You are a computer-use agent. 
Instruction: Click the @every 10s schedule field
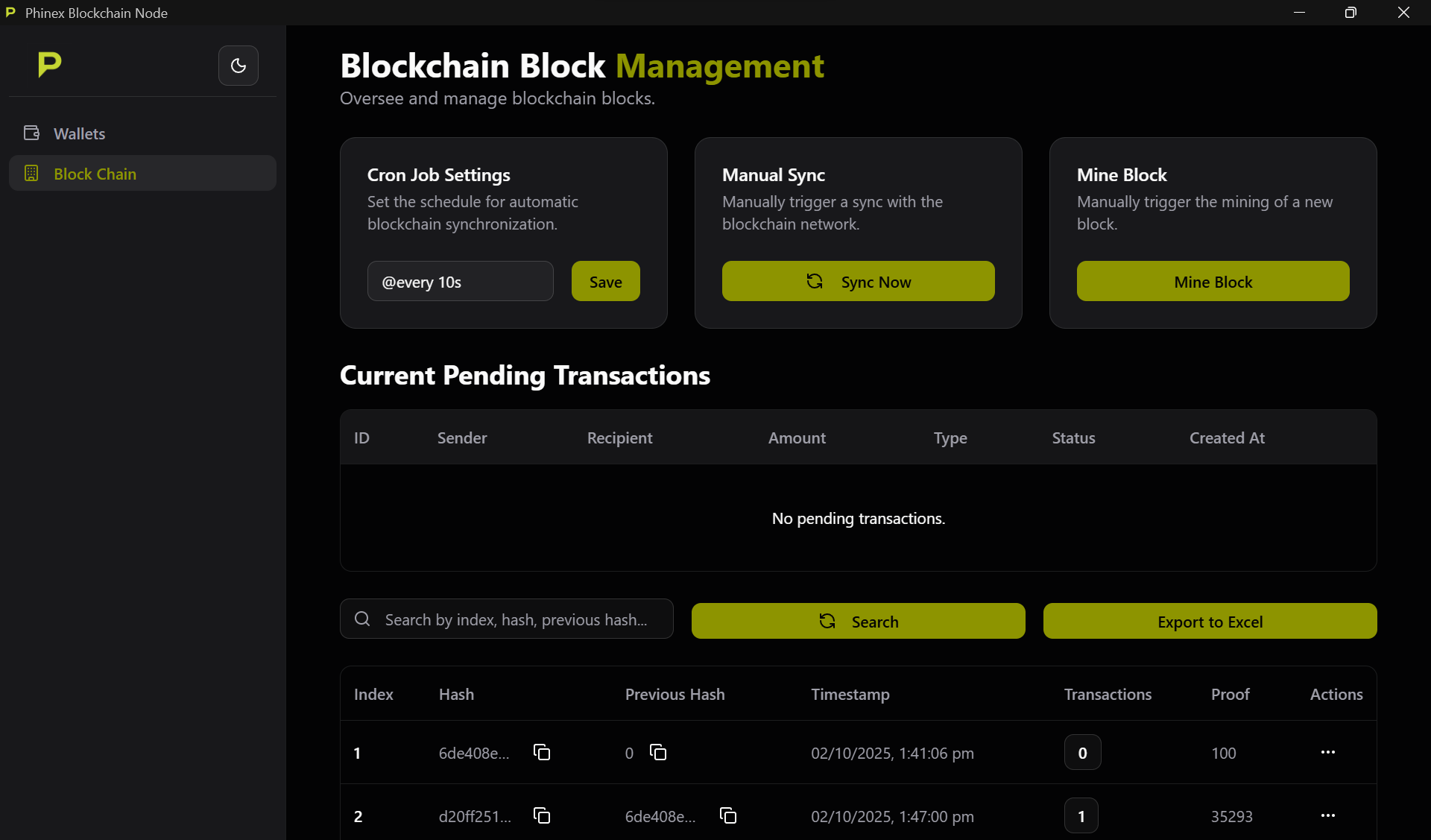(x=460, y=281)
